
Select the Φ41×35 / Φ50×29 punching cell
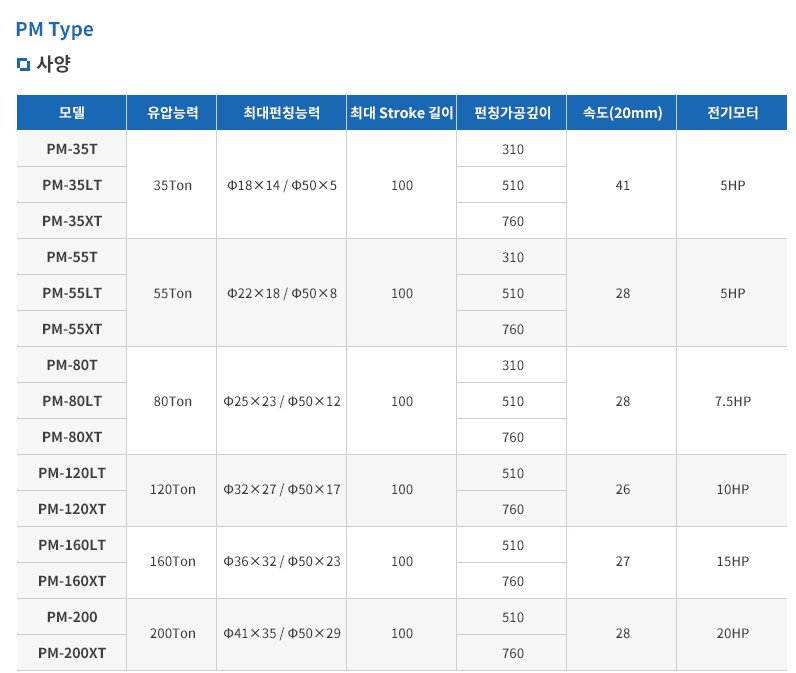click(x=281, y=634)
